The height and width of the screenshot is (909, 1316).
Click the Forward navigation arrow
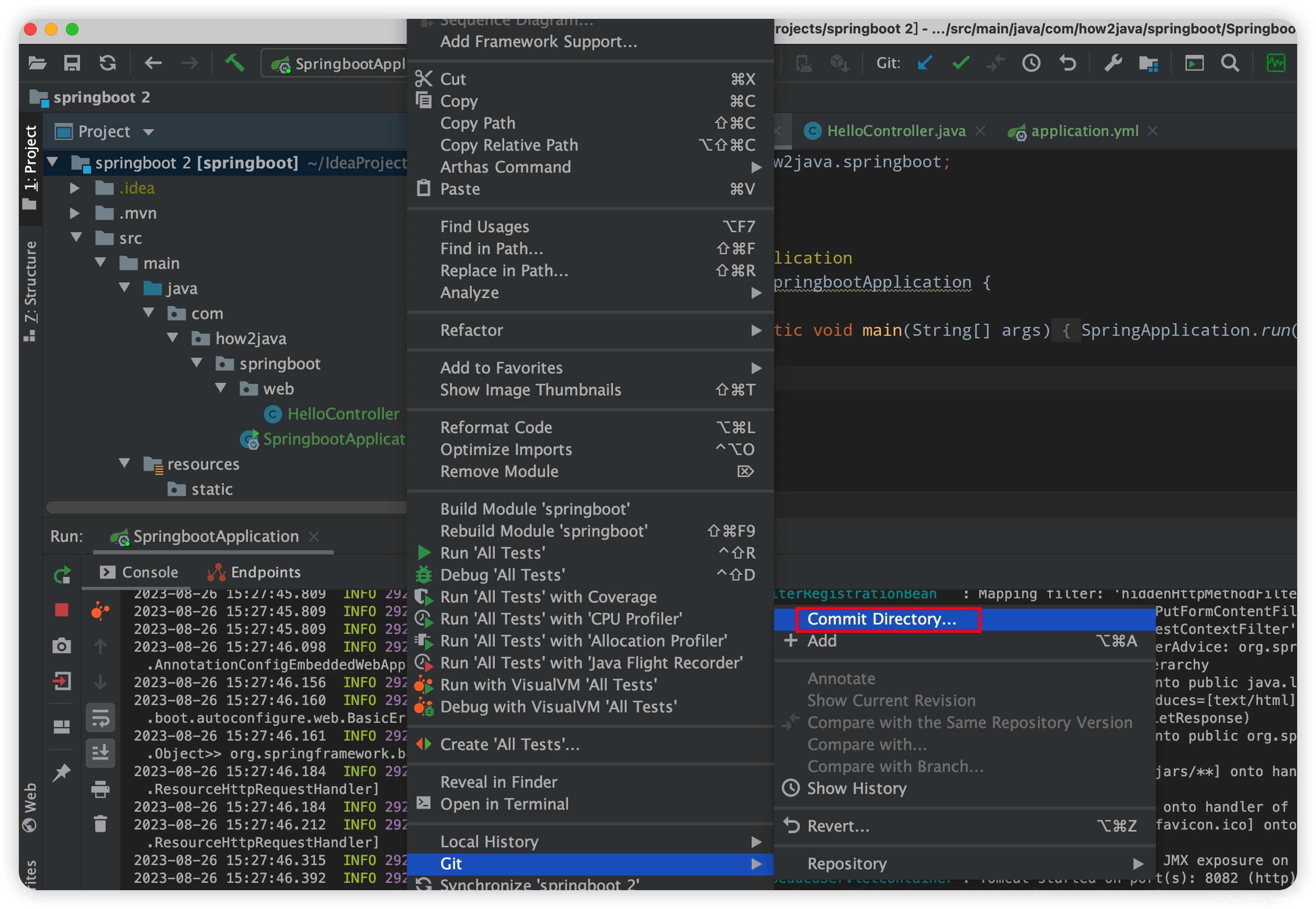190,63
